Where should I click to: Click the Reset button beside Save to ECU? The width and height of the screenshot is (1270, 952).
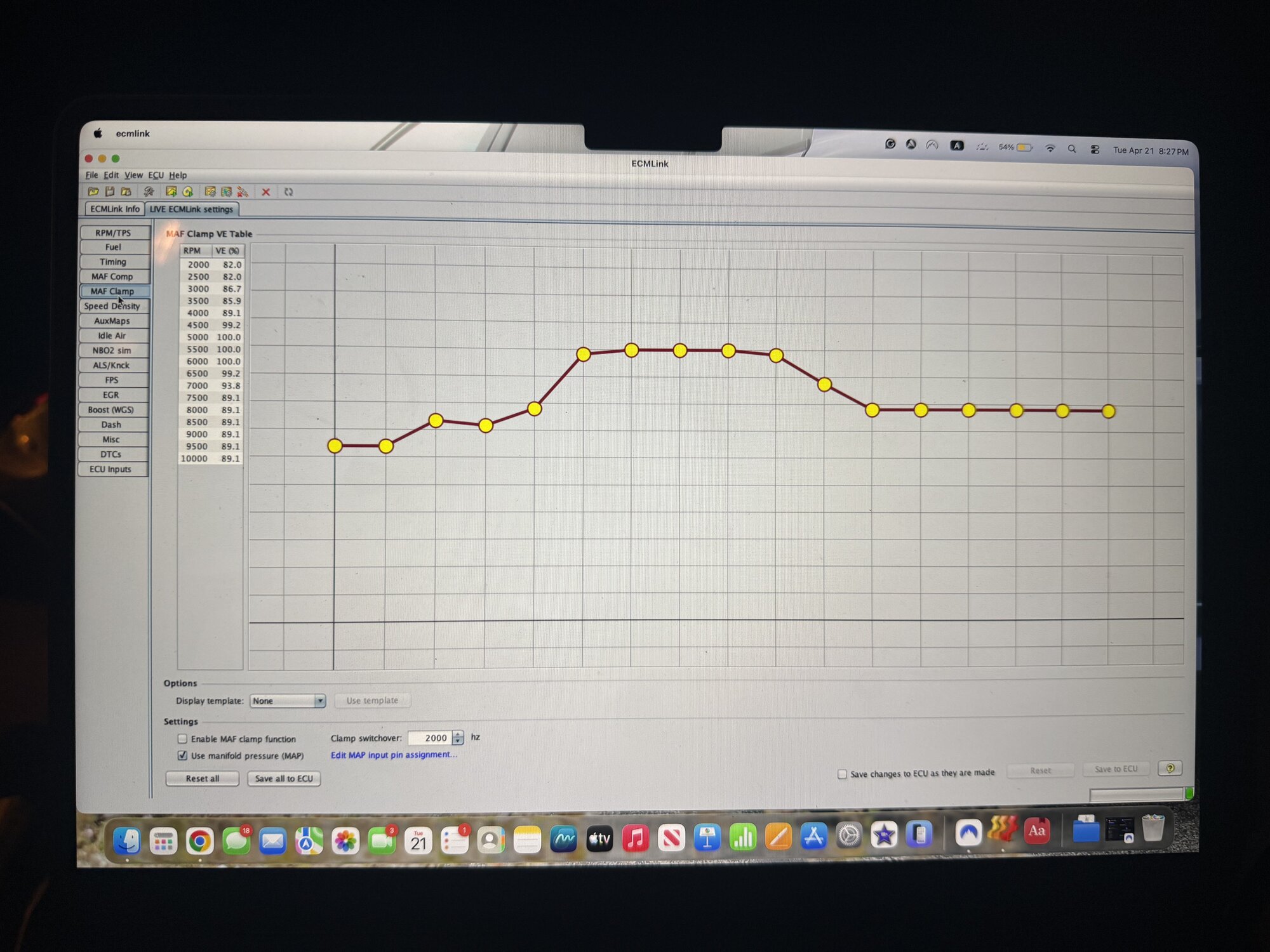click(x=1040, y=770)
